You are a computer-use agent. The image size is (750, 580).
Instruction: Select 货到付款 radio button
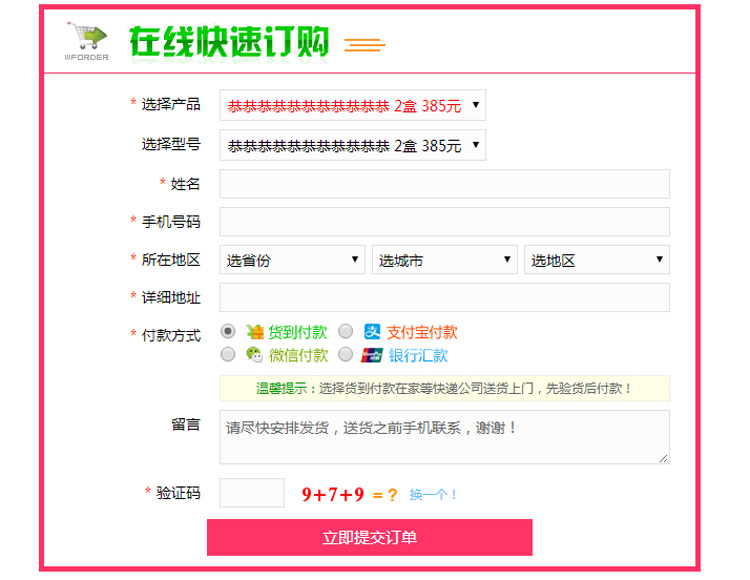(x=228, y=331)
